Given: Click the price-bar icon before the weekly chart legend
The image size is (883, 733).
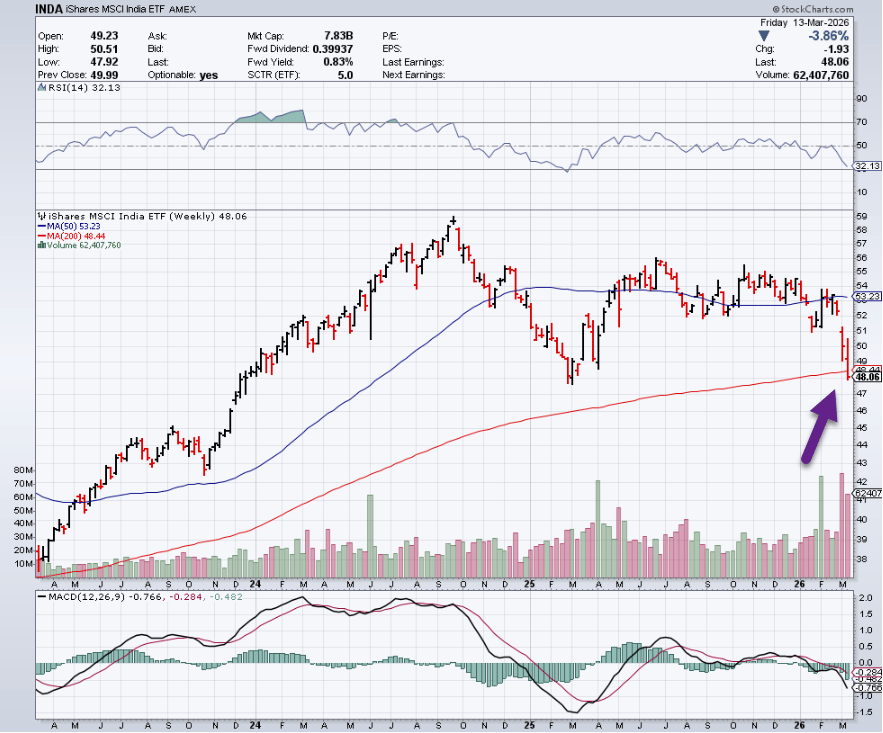Looking at the screenshot, I should (42, 216).
